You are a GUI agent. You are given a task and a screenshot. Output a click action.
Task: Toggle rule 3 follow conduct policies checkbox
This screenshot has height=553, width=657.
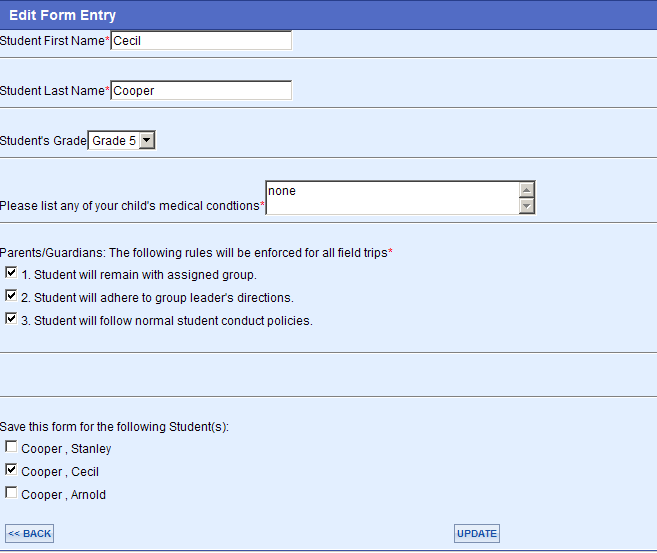11,319
